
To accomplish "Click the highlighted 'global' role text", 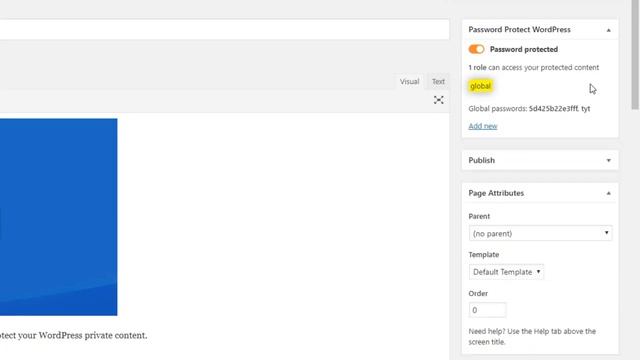I will [x=480, y=86].
